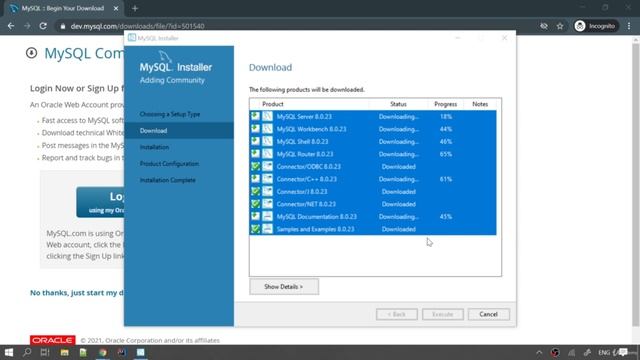The image size is (640, 360).
Task: Click the download status icon for MySQL Server
Action: (255, 116)
